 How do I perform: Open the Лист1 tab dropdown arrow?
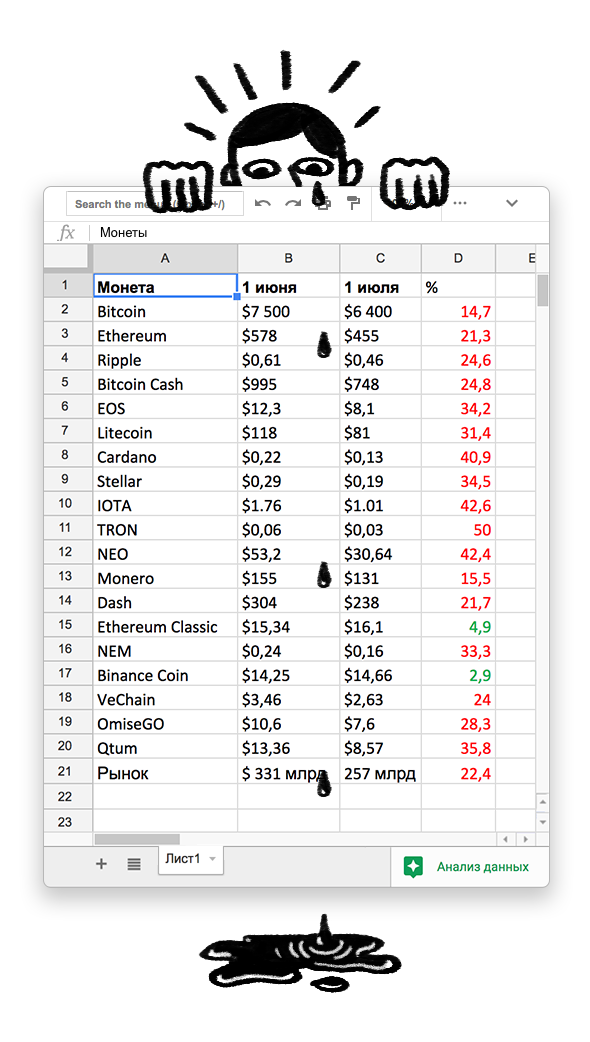click(213, 859)
